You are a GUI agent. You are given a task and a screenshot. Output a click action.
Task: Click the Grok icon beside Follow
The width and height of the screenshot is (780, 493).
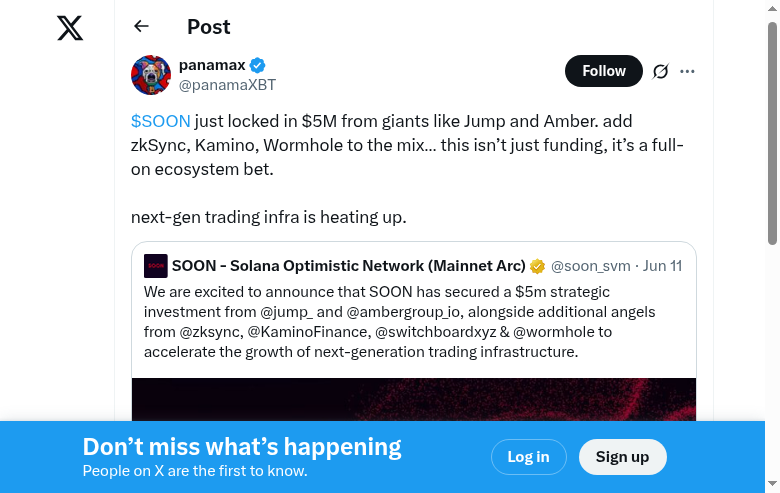pos(660,71)
